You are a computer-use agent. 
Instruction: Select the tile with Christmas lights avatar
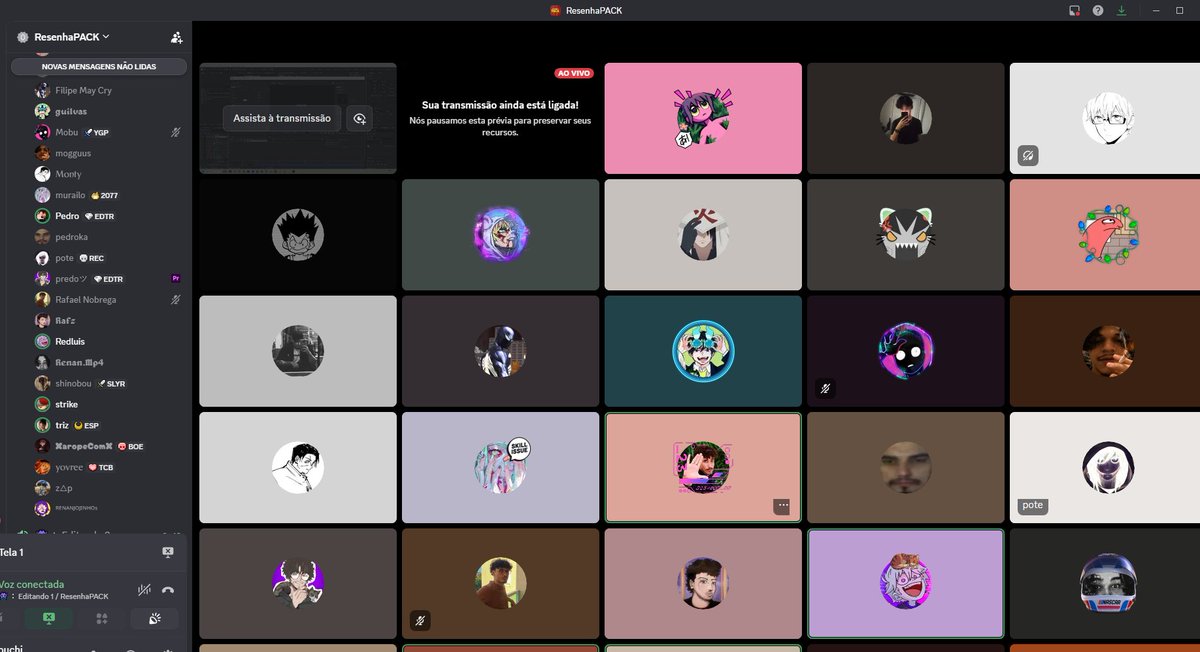click(x=1105, y=234)
